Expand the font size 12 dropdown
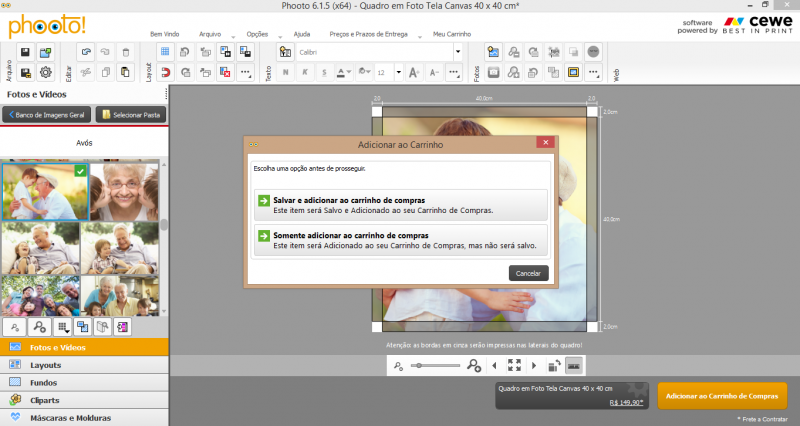 click(398, 72)
